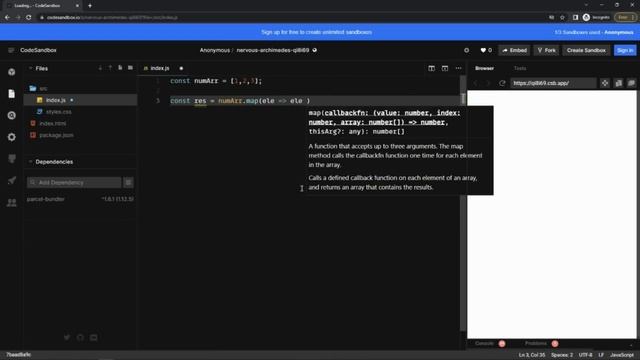Change indentation via Spaces: 2
Viewport: 640px width, 360px height.
click(562, 355)
